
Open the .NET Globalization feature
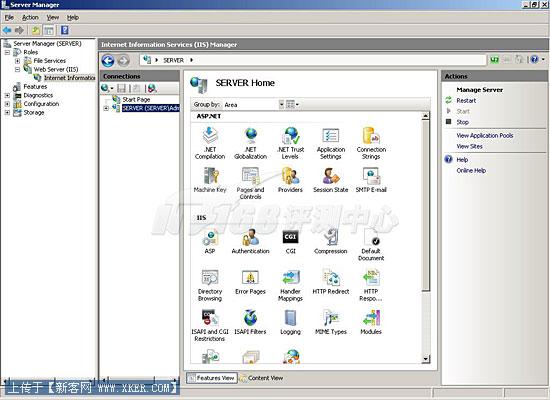point(250,144)
